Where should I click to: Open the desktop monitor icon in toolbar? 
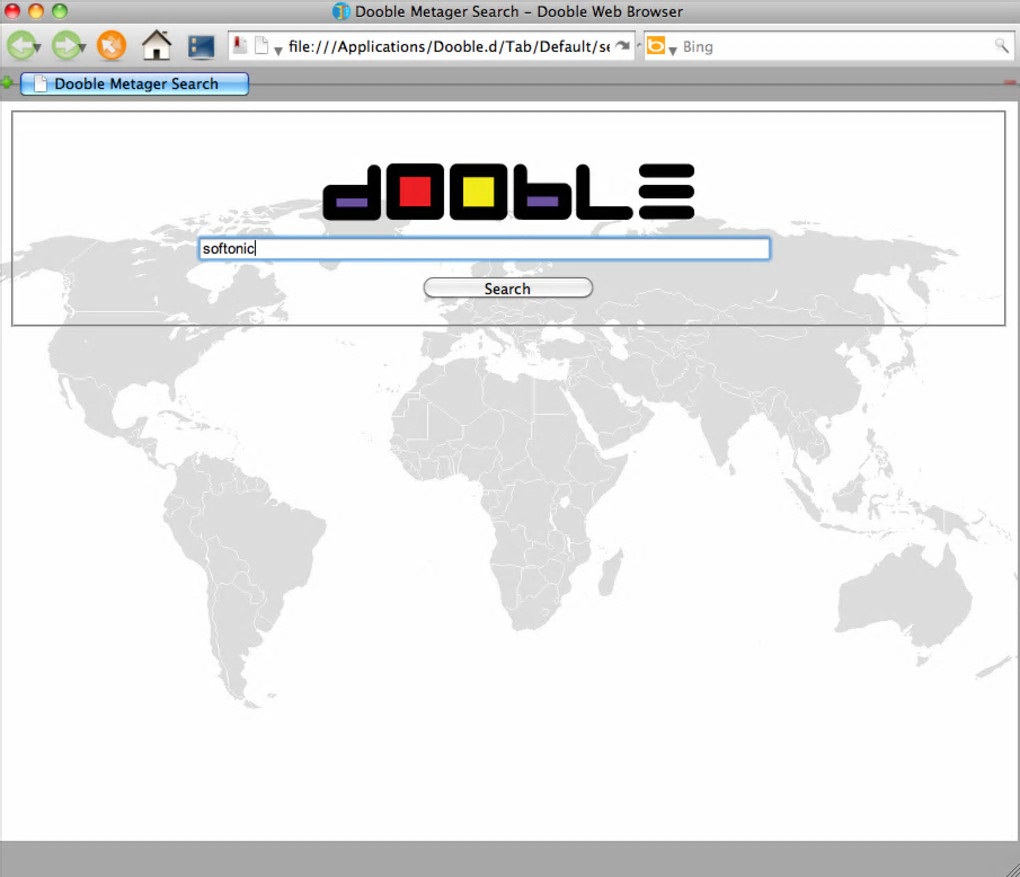coord(201,47)
